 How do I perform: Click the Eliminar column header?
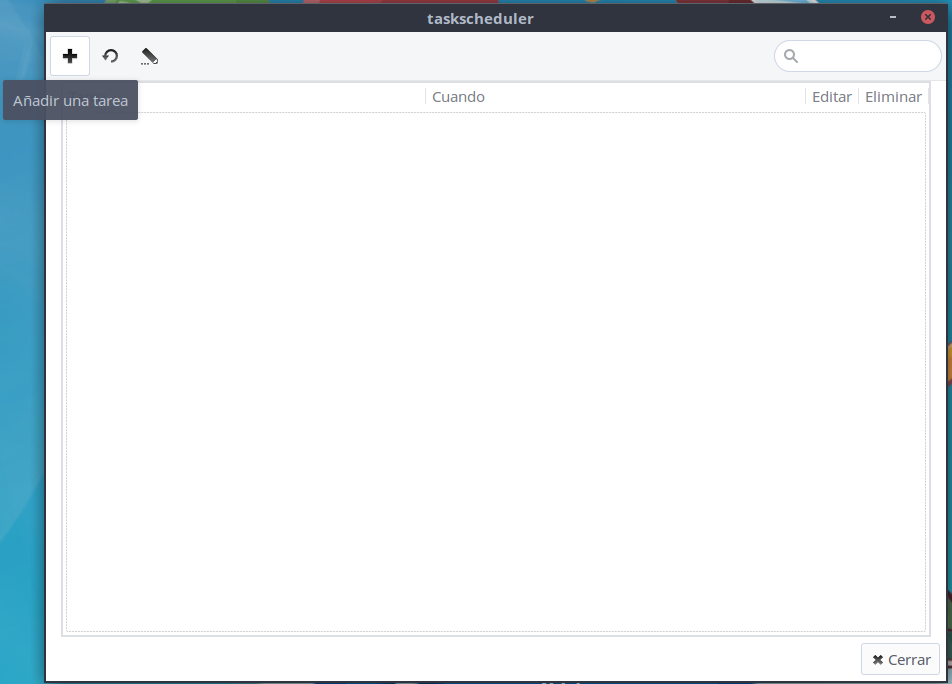(x=893, y=97)
